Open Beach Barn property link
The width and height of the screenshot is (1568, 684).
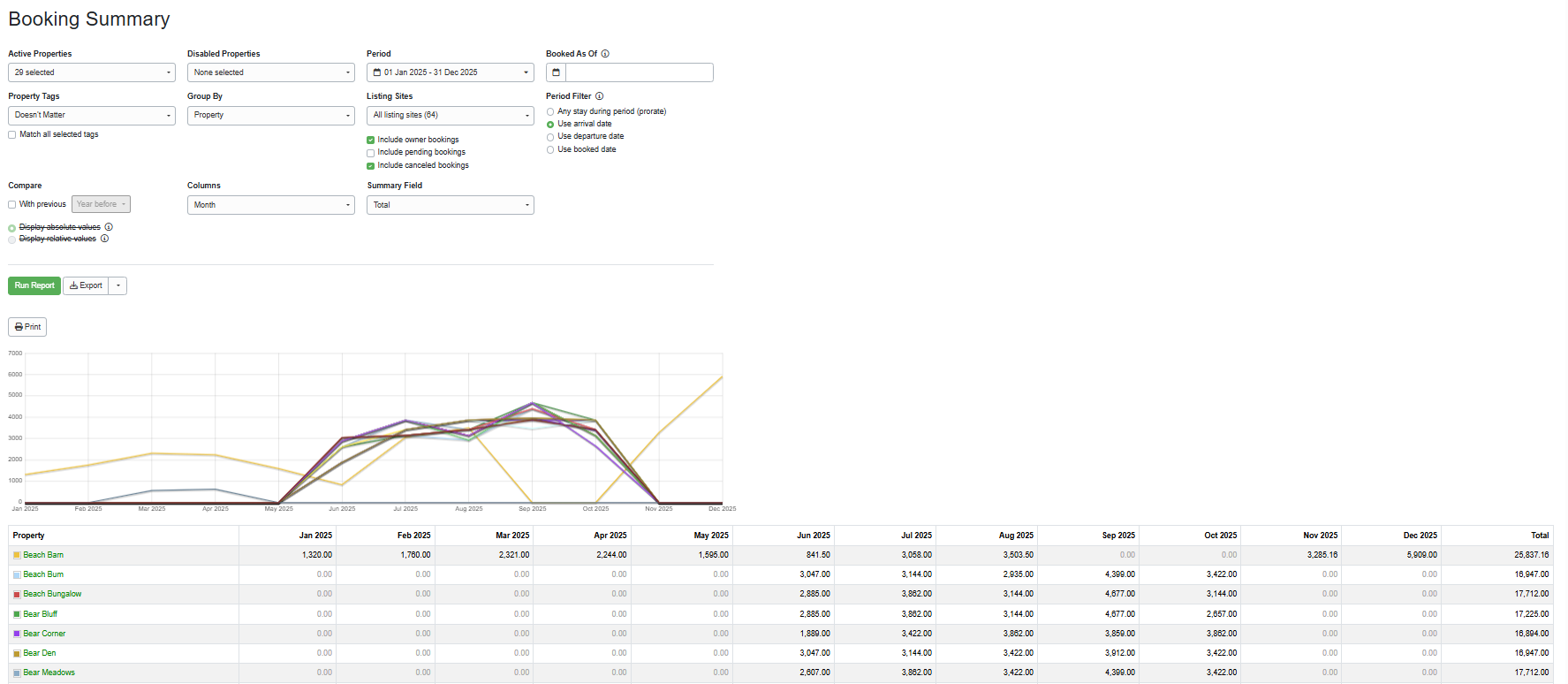[43, 555]
